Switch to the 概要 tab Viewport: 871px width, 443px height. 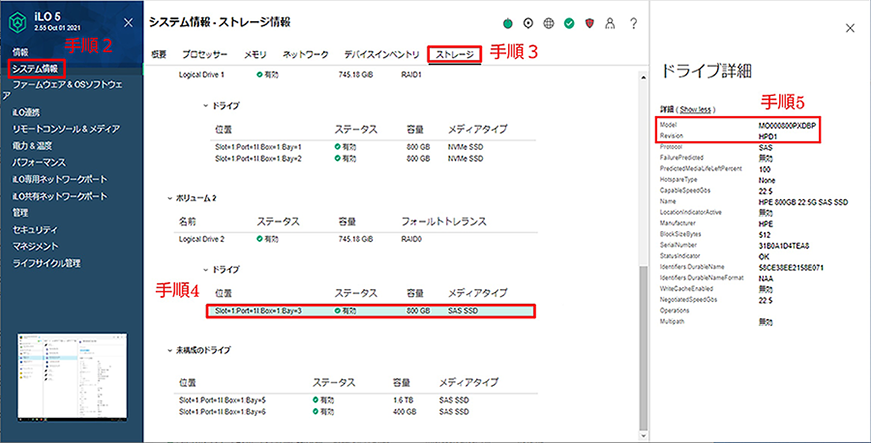[x=159, y=54]
